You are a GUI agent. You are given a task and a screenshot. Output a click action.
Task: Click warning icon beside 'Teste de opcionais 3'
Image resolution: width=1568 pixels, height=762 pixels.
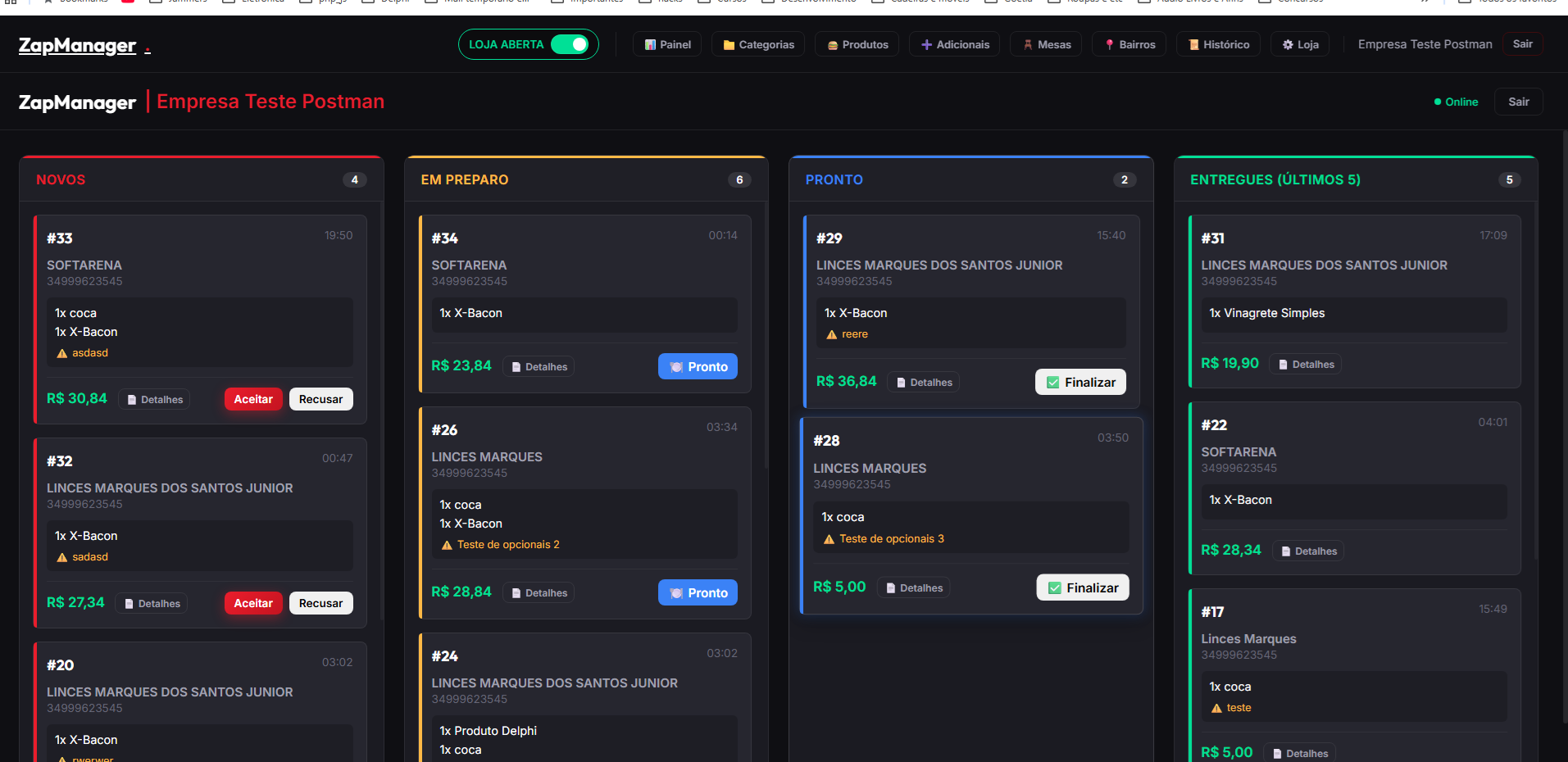click(829, 539)
